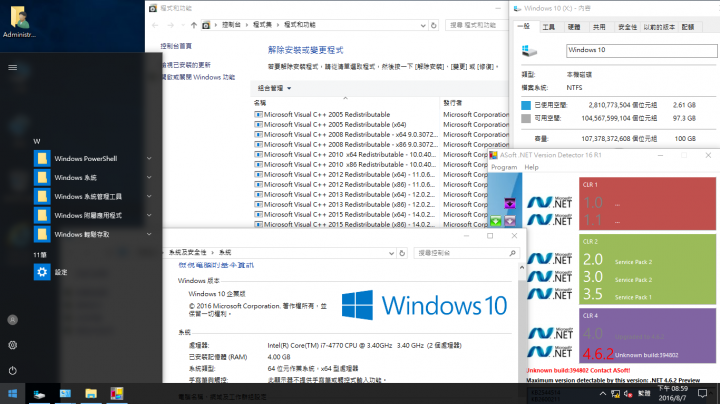
Task: Switch to the Control Panel taskbar icon
Action: point(65,393)
